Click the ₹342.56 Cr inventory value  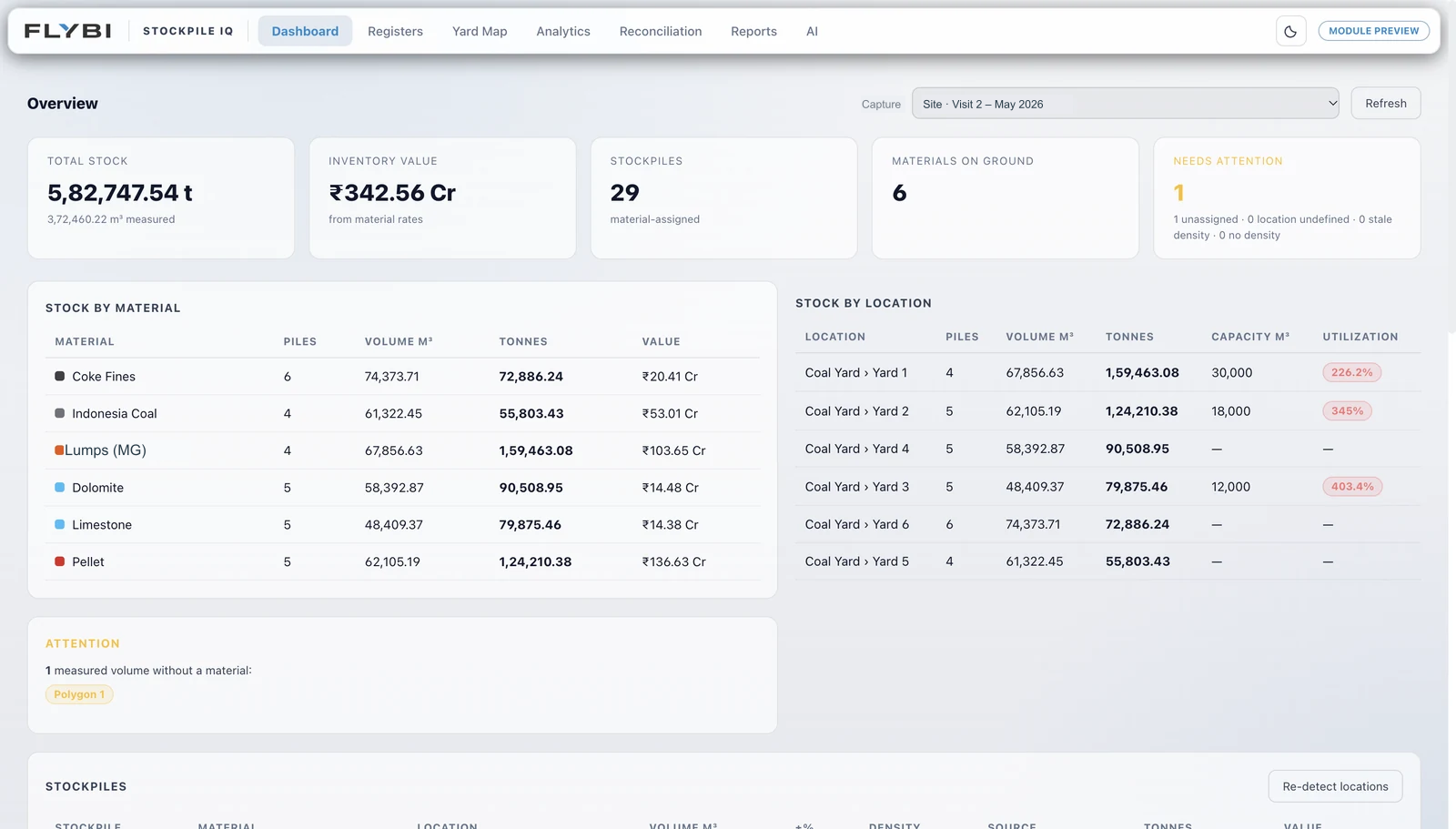392,193
